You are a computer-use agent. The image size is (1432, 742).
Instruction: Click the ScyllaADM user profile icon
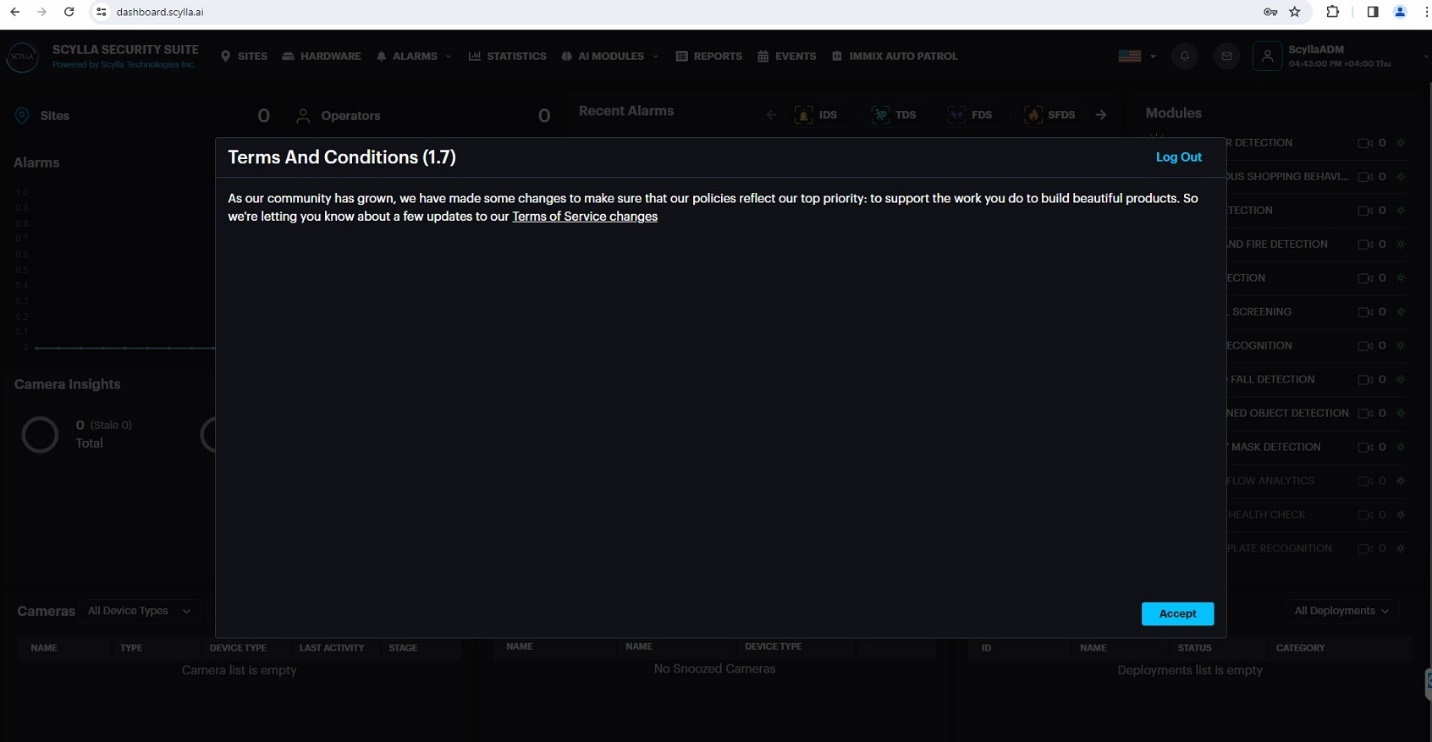point(1267,57)
